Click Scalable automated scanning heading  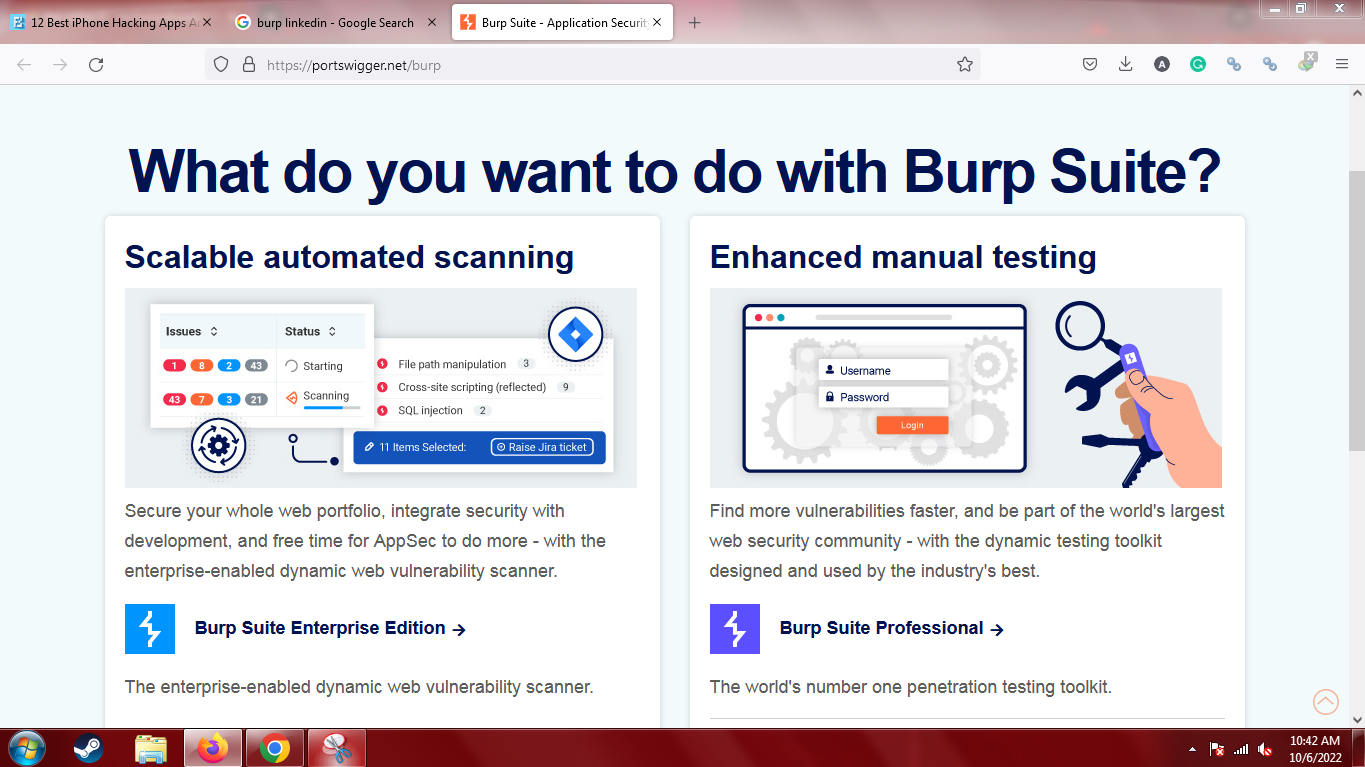(349, 257)
